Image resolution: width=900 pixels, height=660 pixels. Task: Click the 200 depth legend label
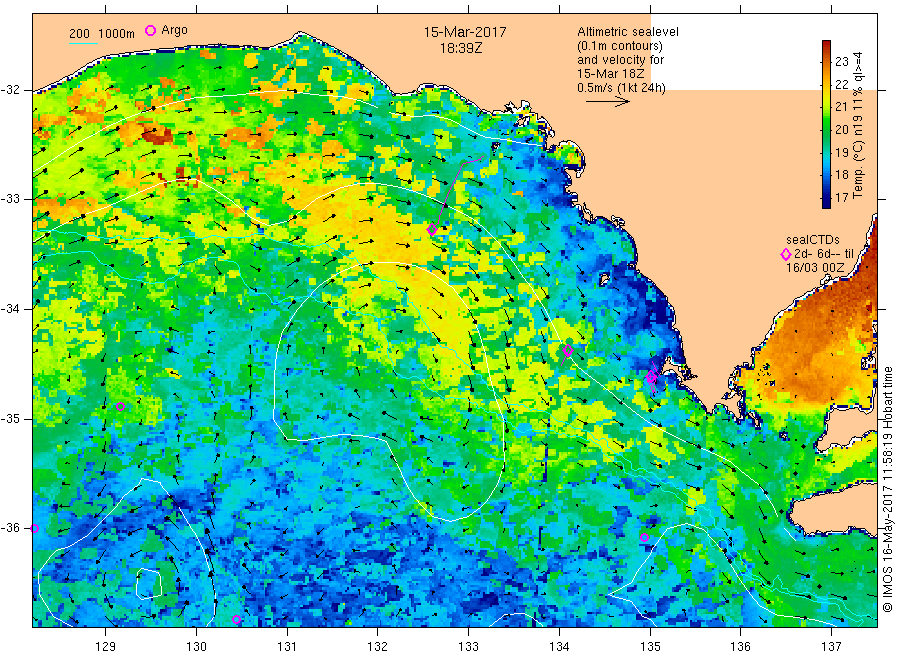[x=79, y=34]
